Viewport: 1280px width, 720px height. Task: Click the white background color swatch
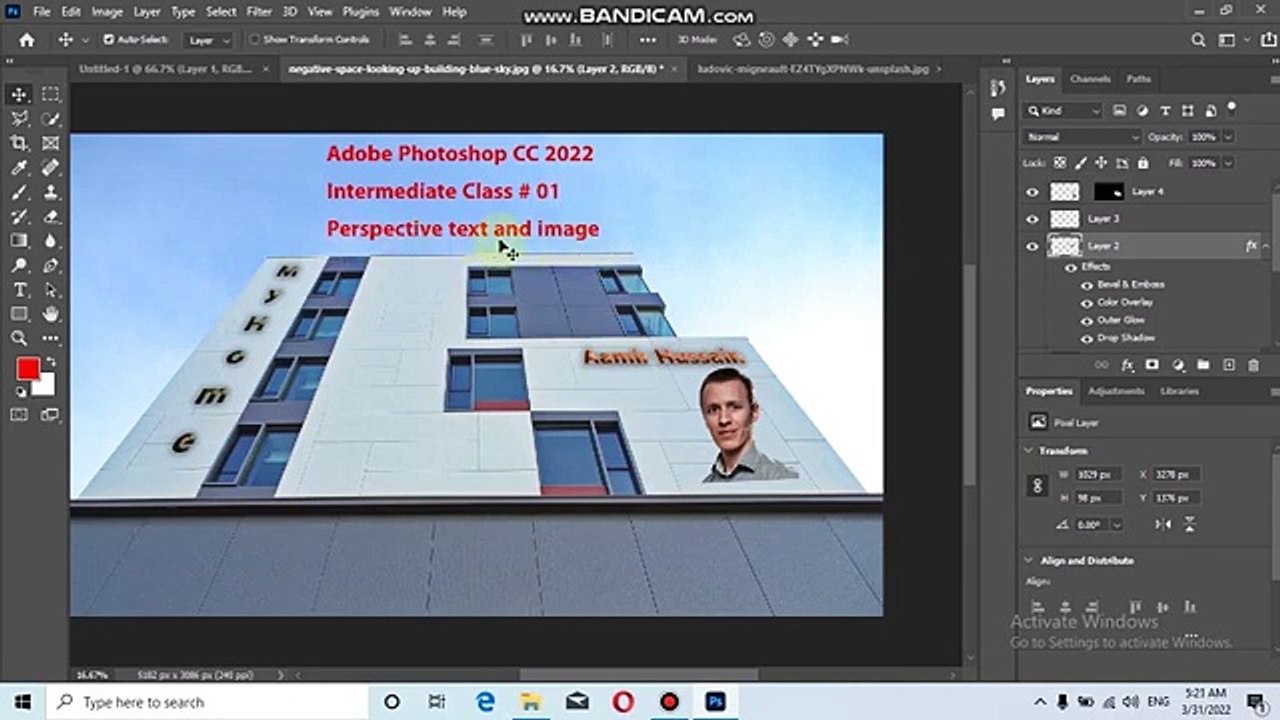coord(45,387)
